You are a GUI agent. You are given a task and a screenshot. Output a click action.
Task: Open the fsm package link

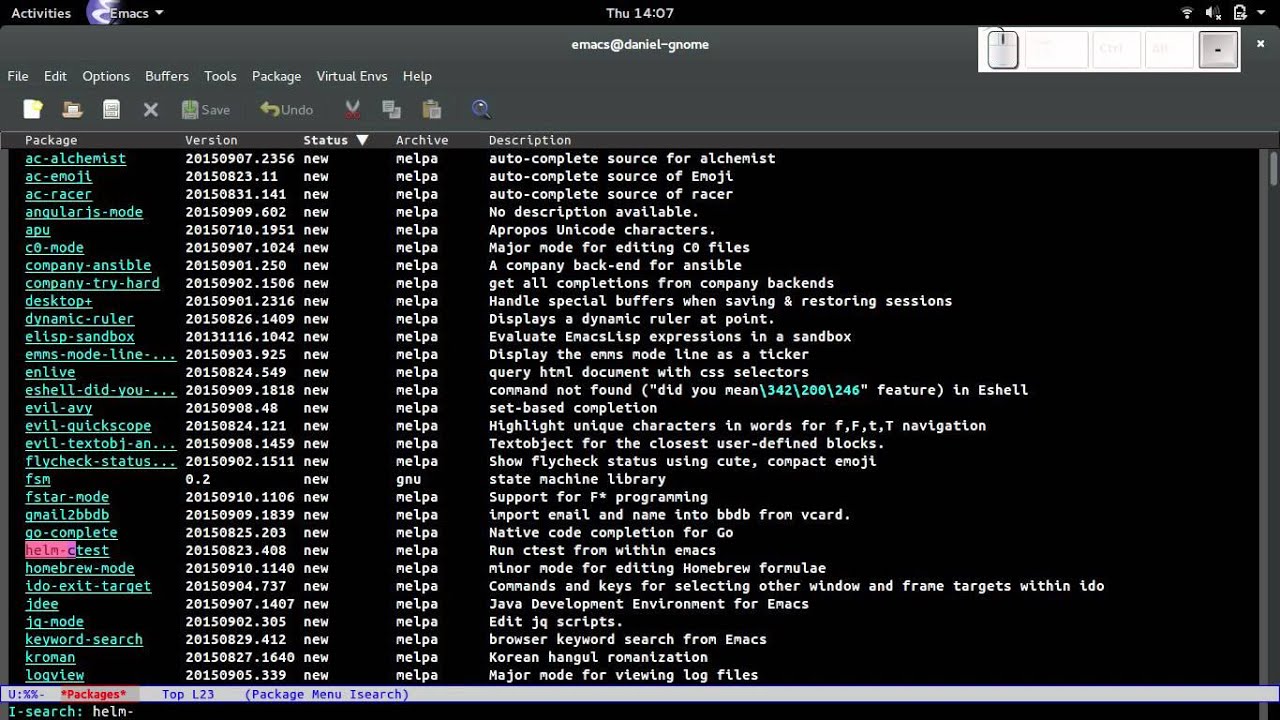tap(37, 479)
